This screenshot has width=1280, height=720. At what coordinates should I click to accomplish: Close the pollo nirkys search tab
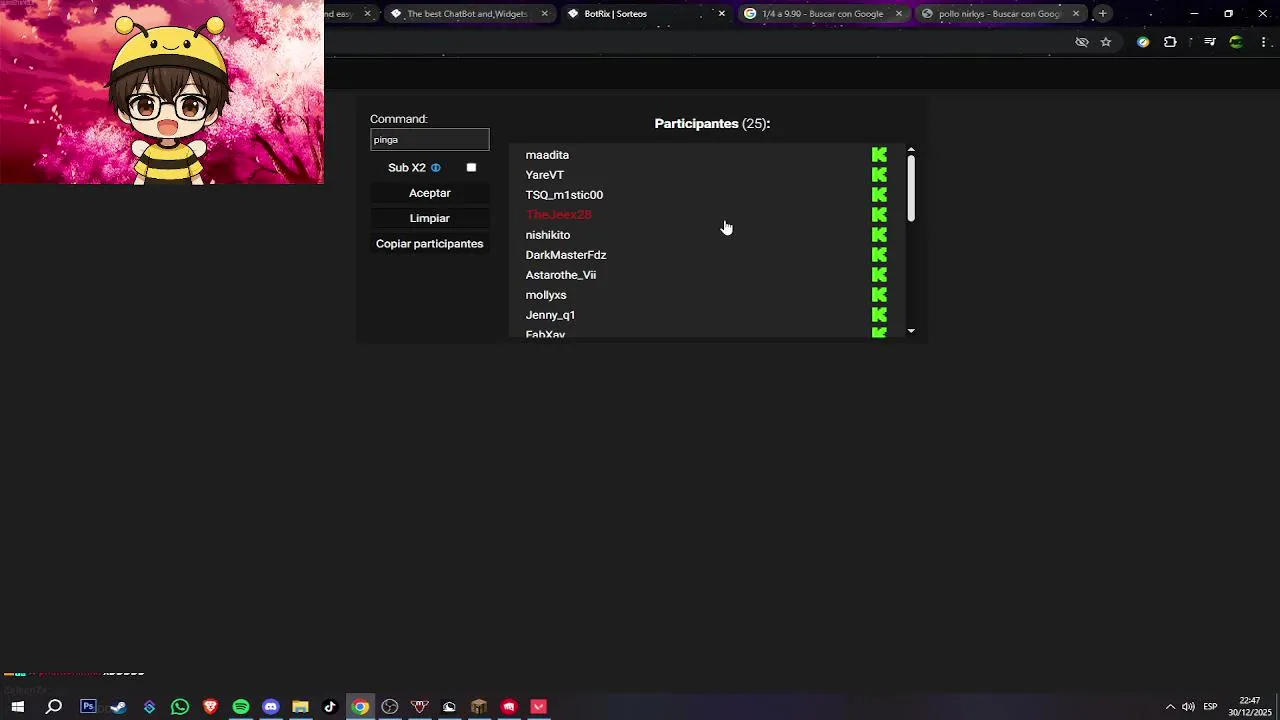click(x=1076, y=14)
